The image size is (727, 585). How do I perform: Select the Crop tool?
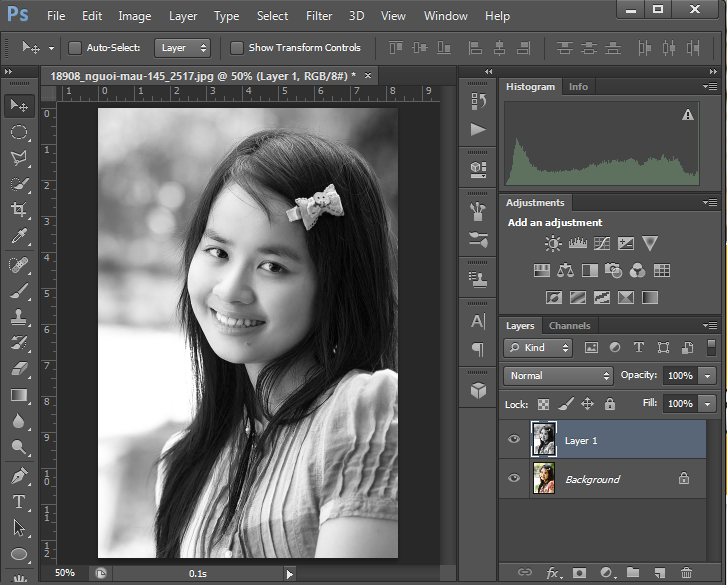pyautogui.click(x=18, y=210)
